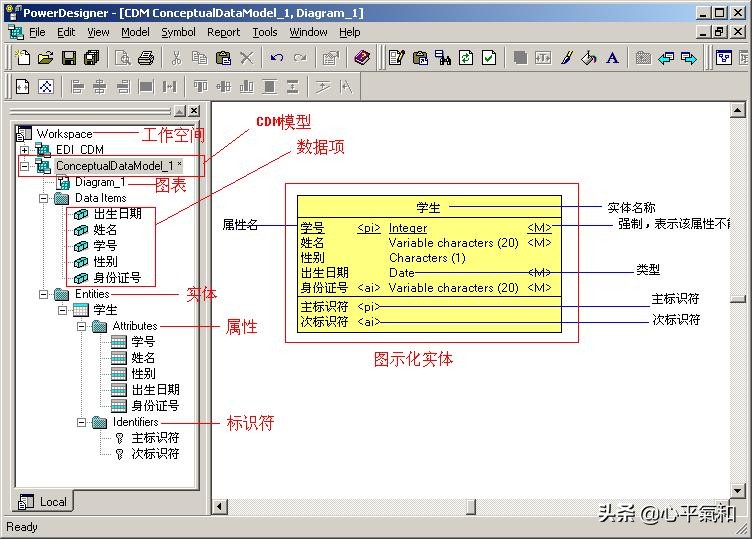Open the Report menu

[x=223, y=32]
